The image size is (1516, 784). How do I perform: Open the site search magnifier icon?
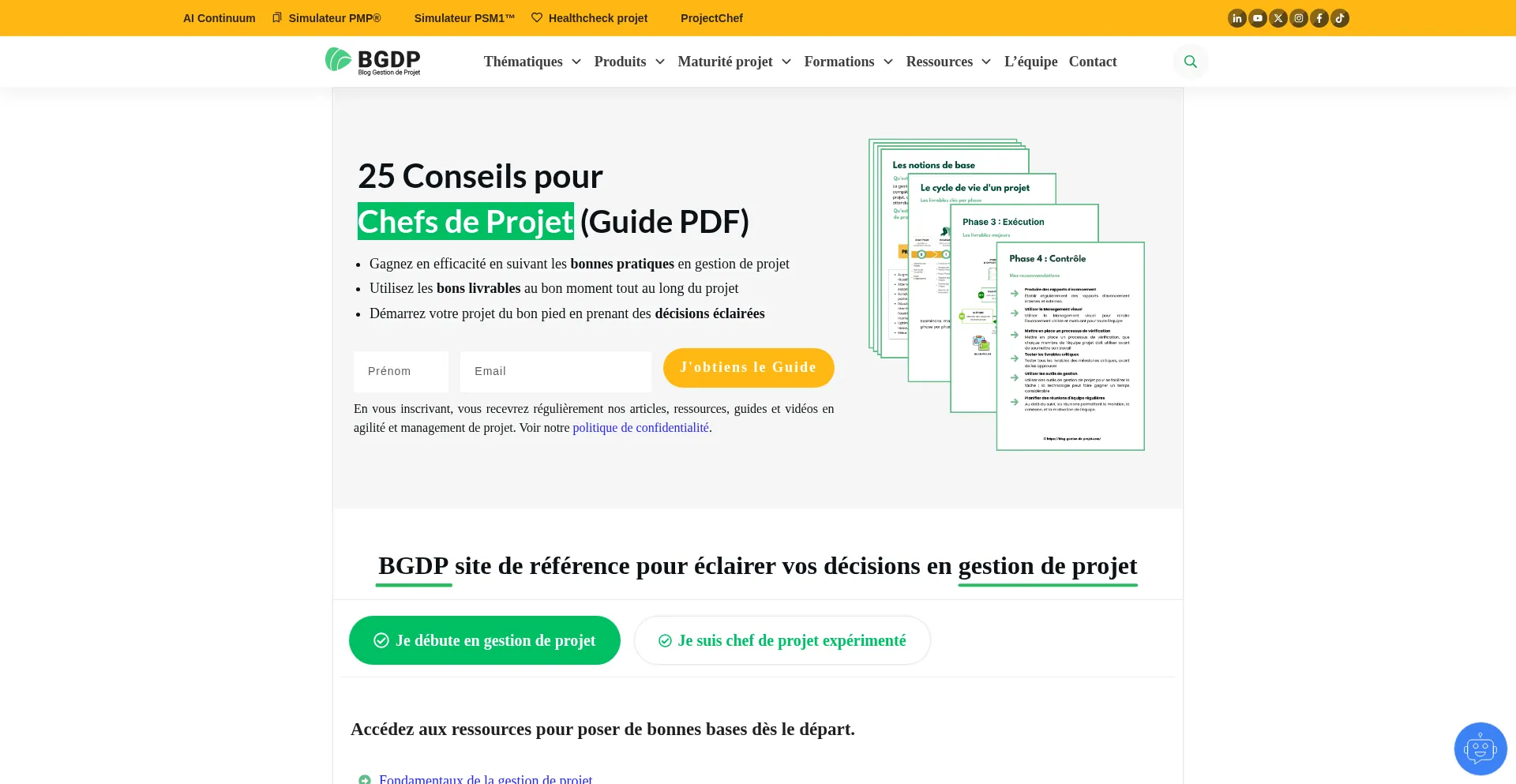1190,61
